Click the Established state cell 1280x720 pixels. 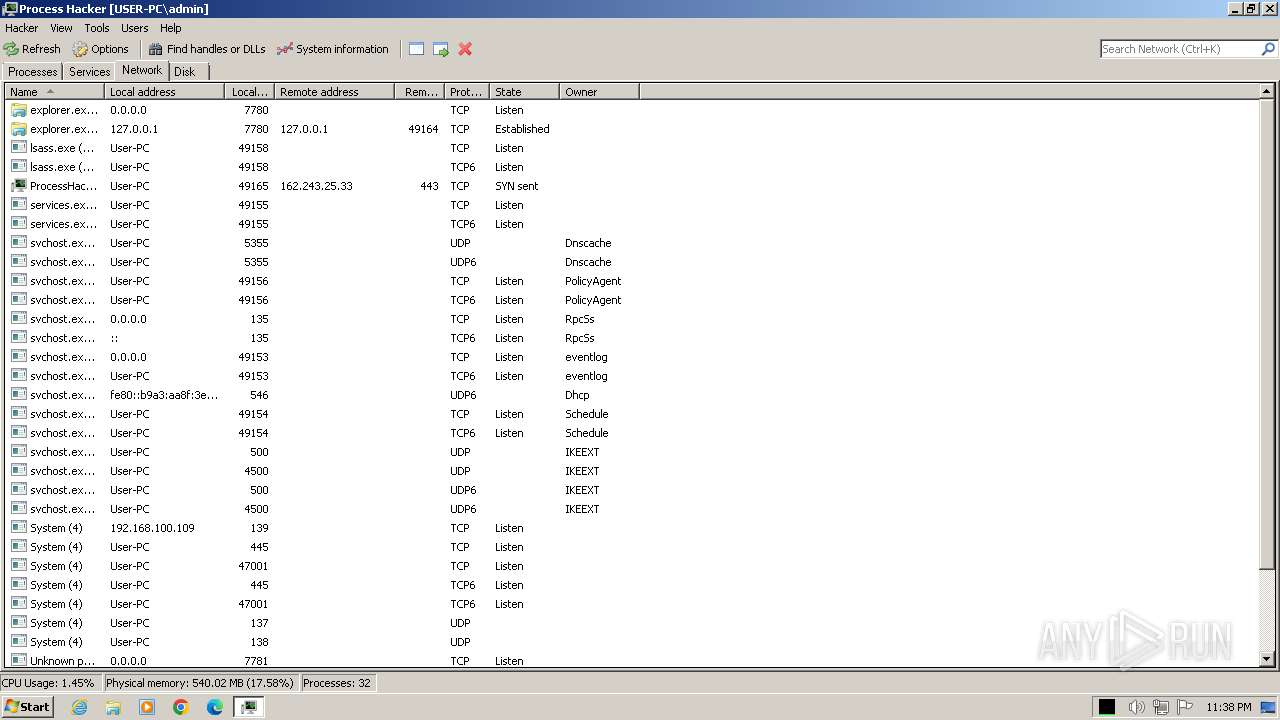coord(522,129)
